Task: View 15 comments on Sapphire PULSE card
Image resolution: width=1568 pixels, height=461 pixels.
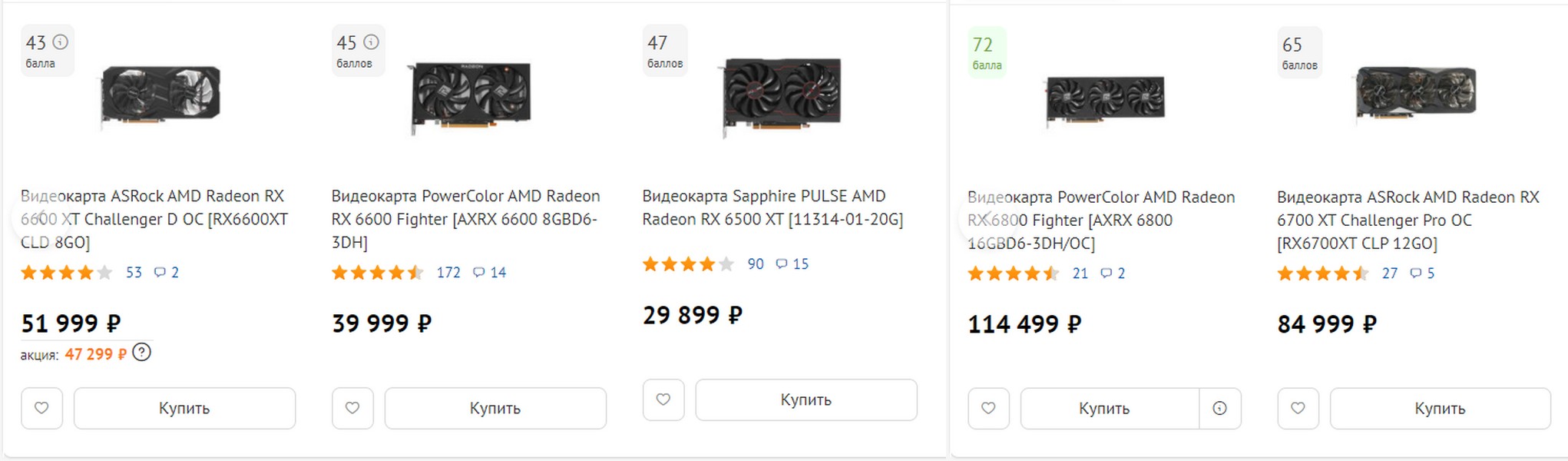Action: click(792, 264)
